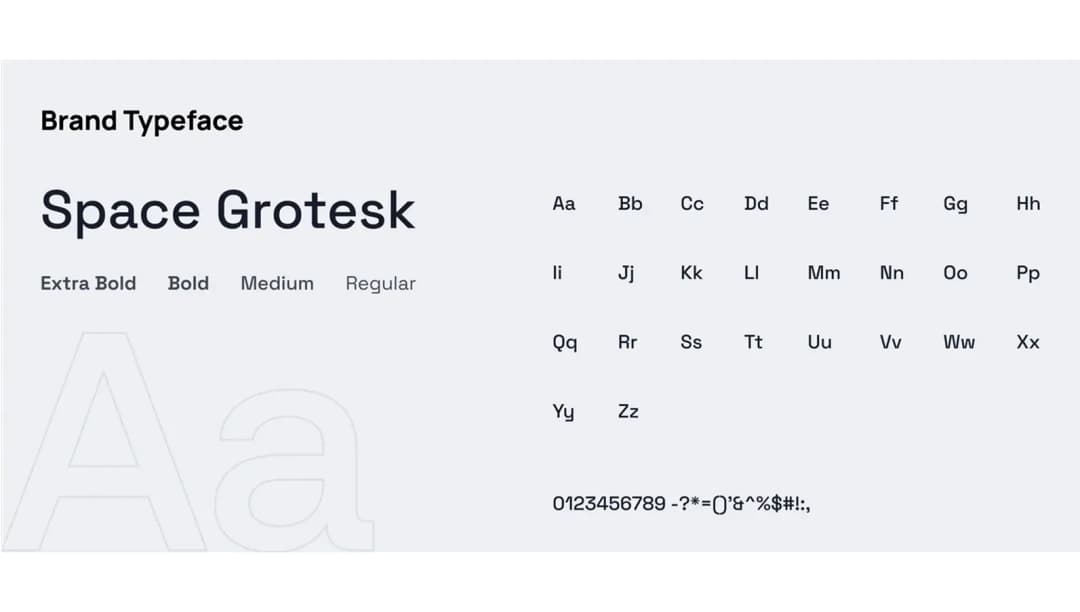
Task: Click the Hh glyph sample
Action: 1028,204
